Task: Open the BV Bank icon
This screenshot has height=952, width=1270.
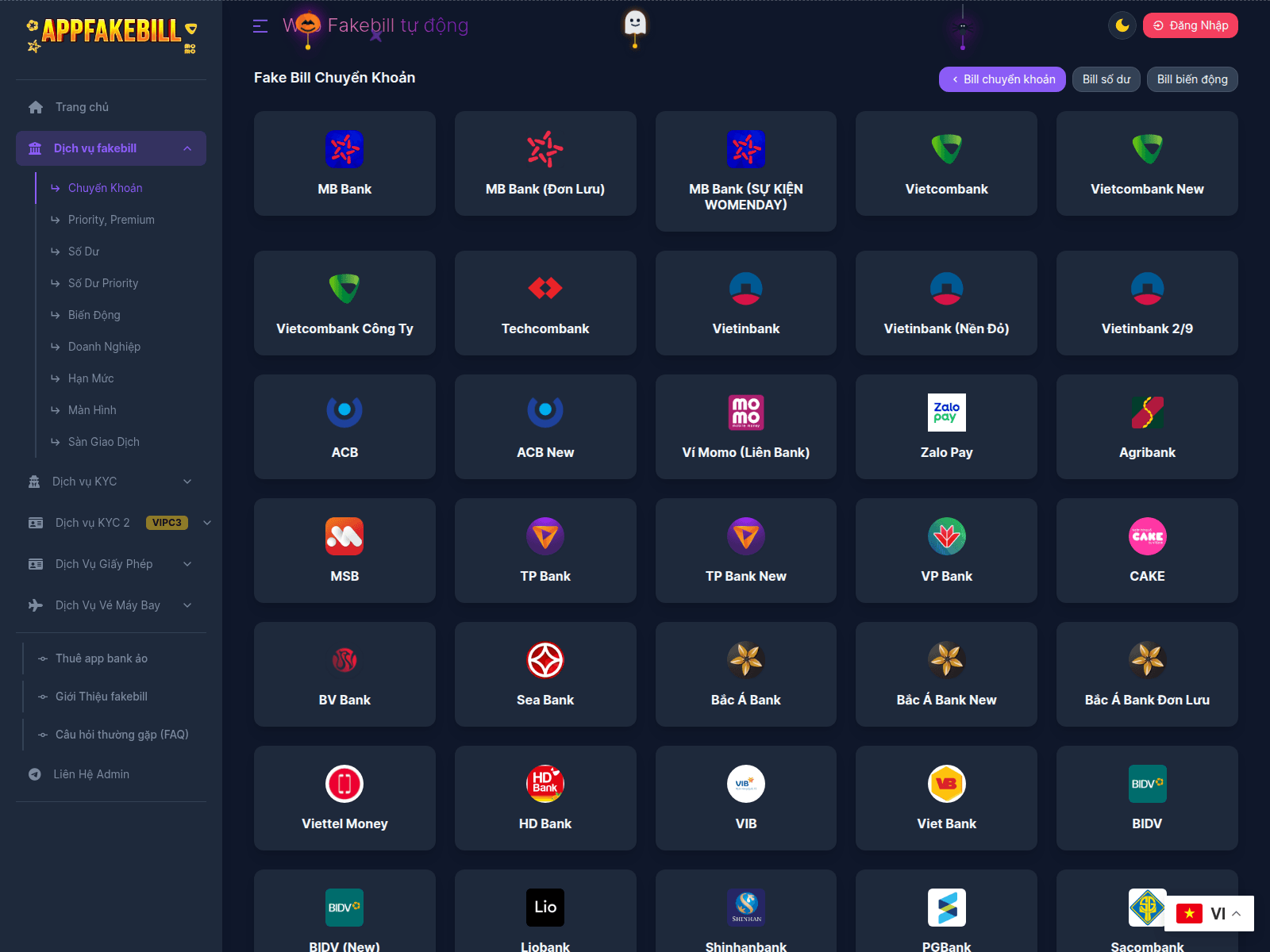Action: click(344, 660)
